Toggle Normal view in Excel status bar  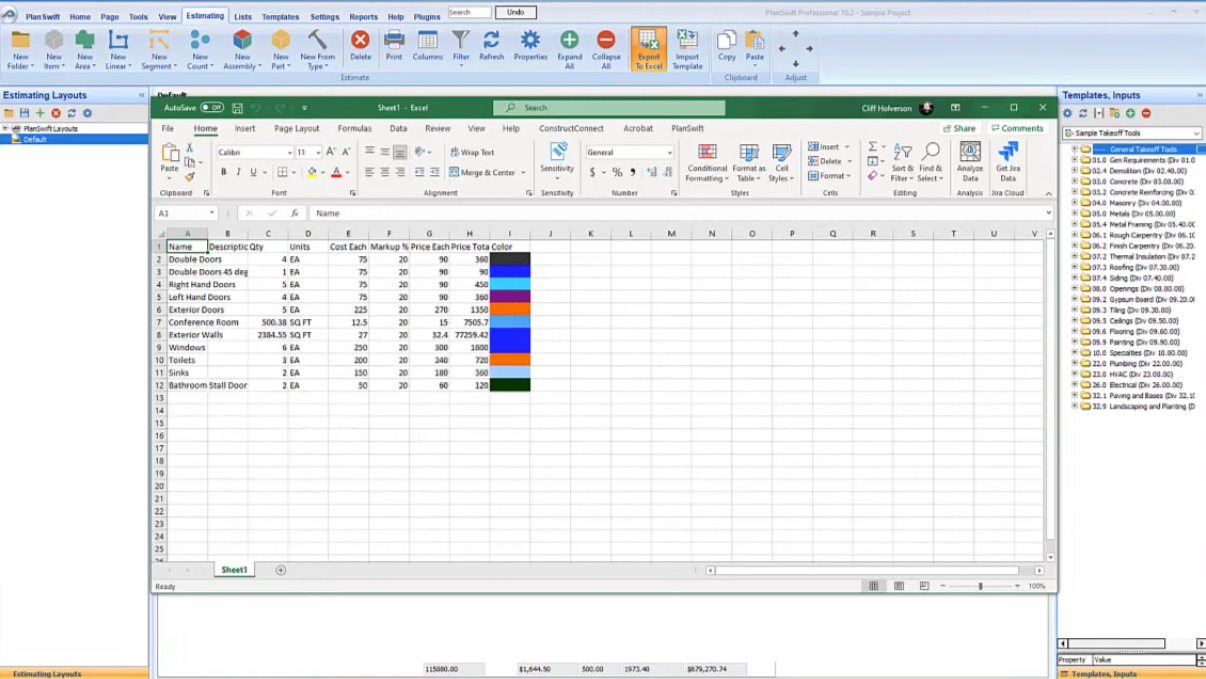tap(873, 586)
